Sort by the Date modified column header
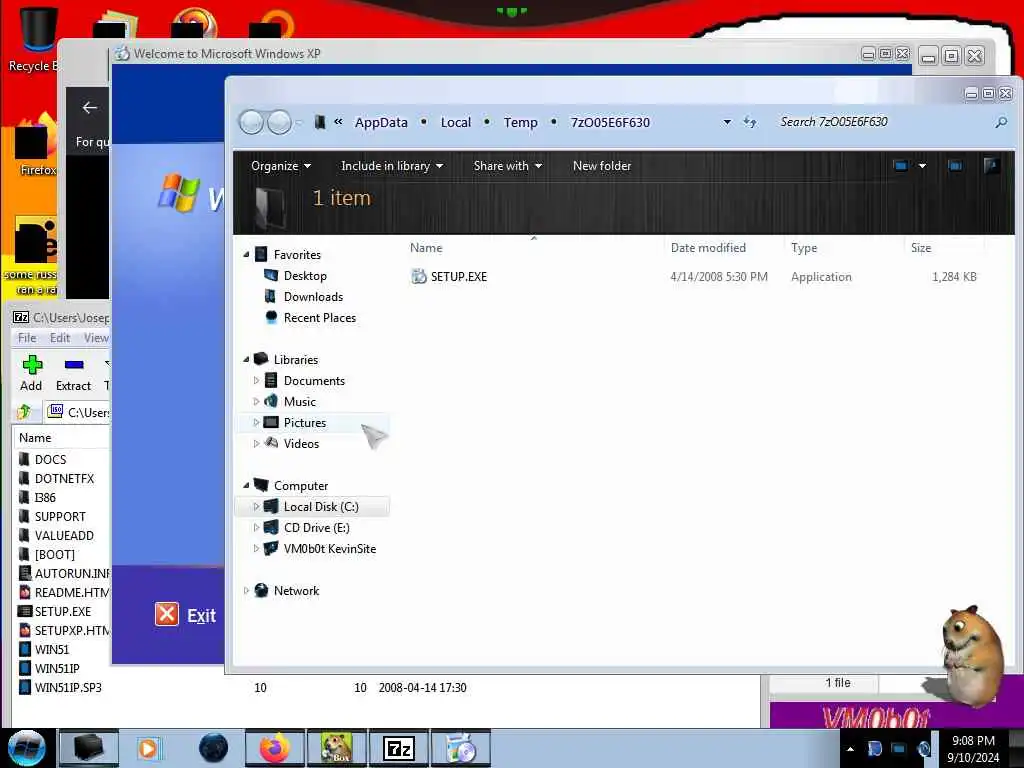 tap(708, 248)
